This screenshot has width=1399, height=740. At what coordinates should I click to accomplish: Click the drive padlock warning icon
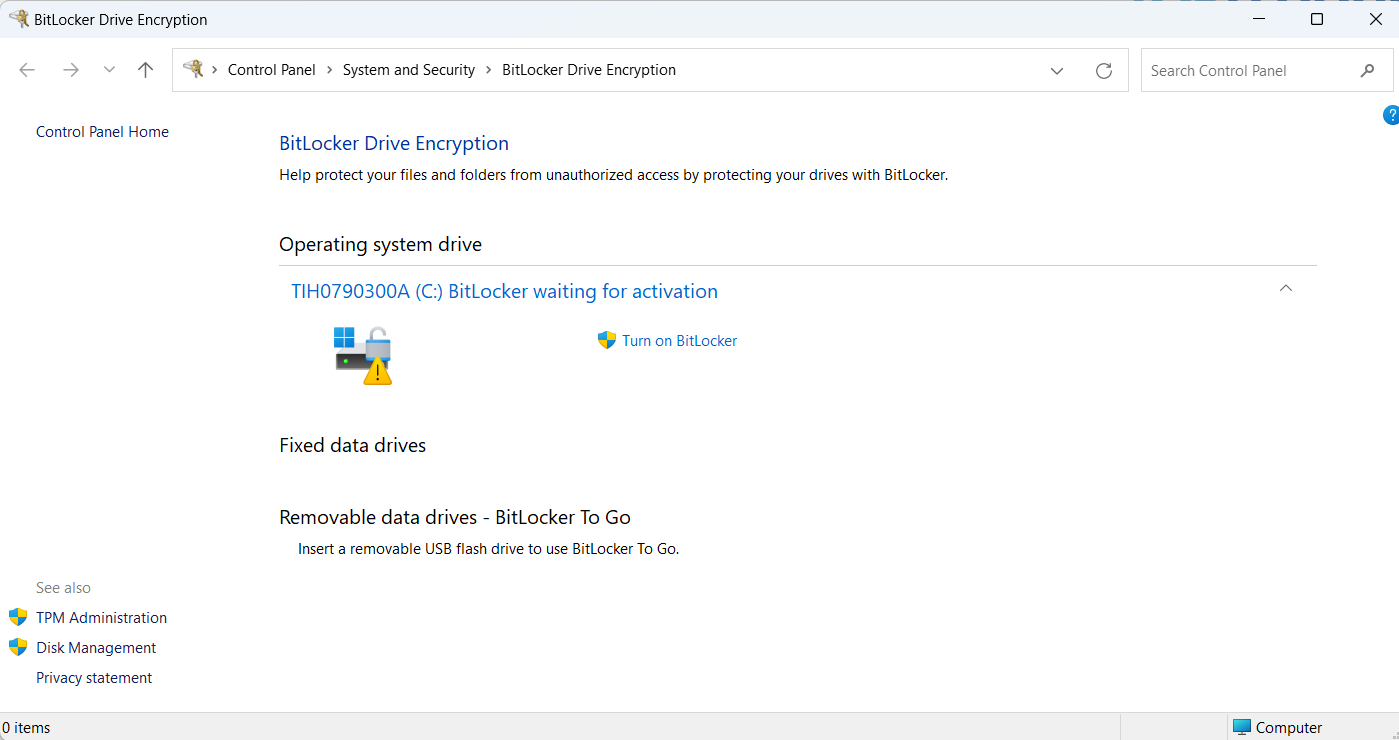[x=363, y=355]
